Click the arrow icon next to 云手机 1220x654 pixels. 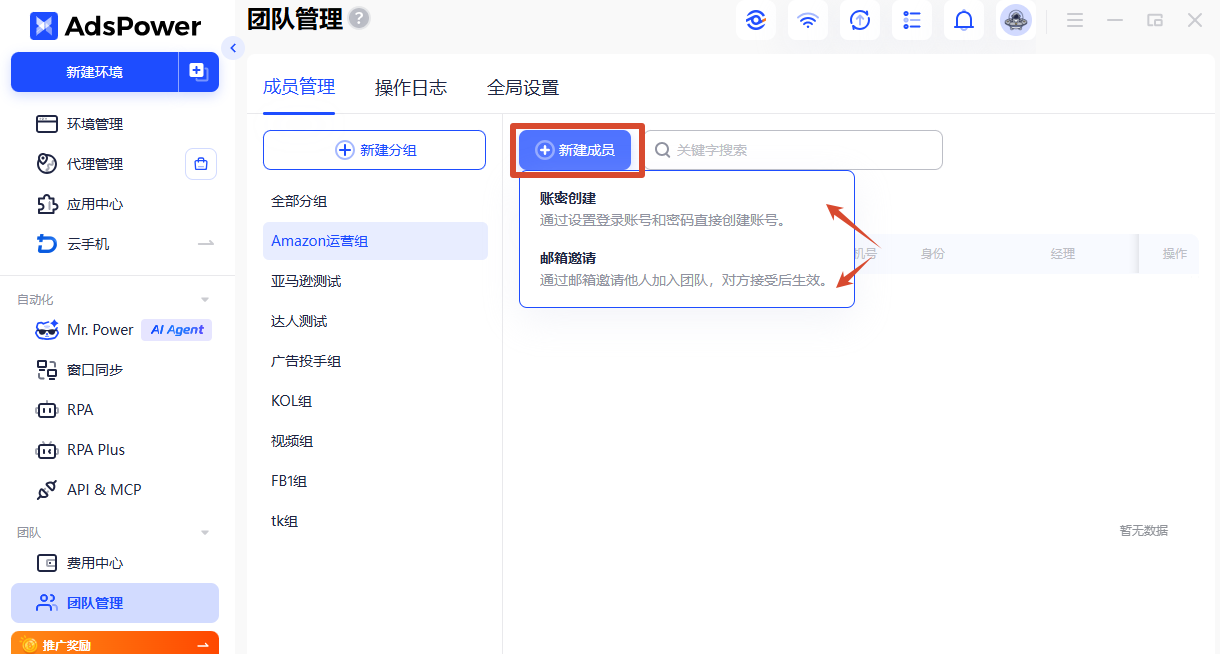point(206,244)
